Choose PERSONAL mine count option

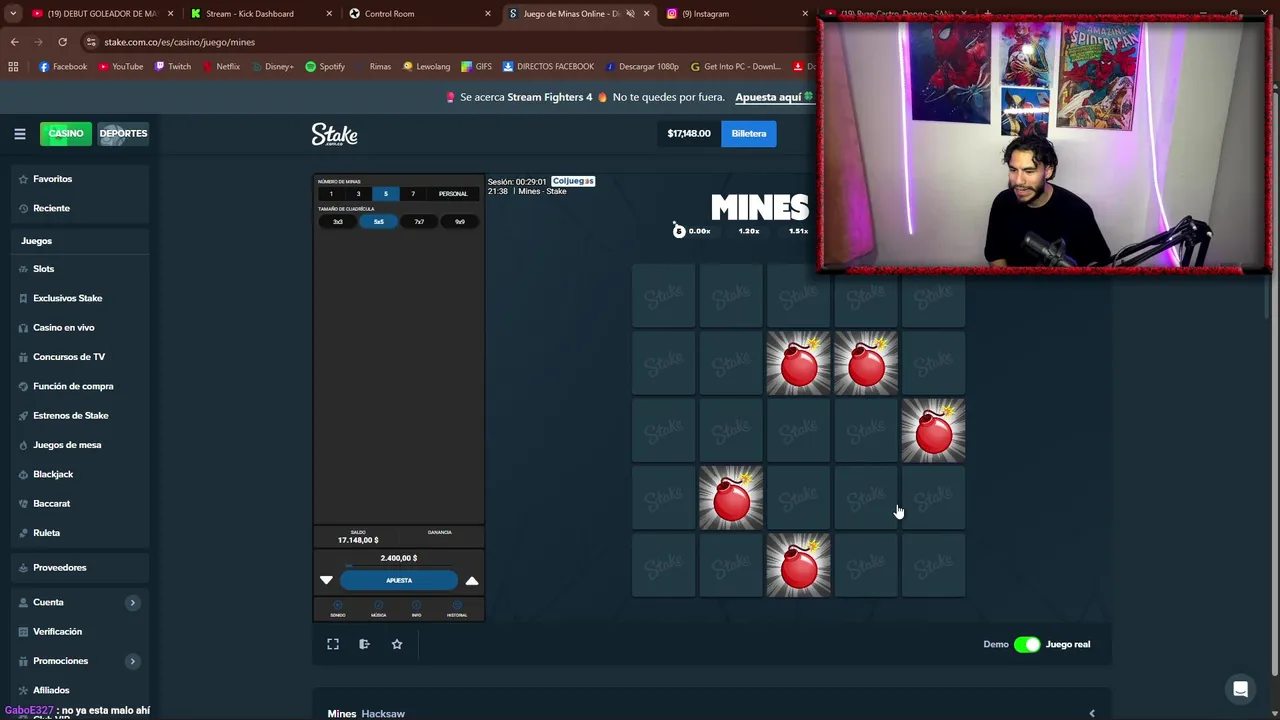pos(452,194)
